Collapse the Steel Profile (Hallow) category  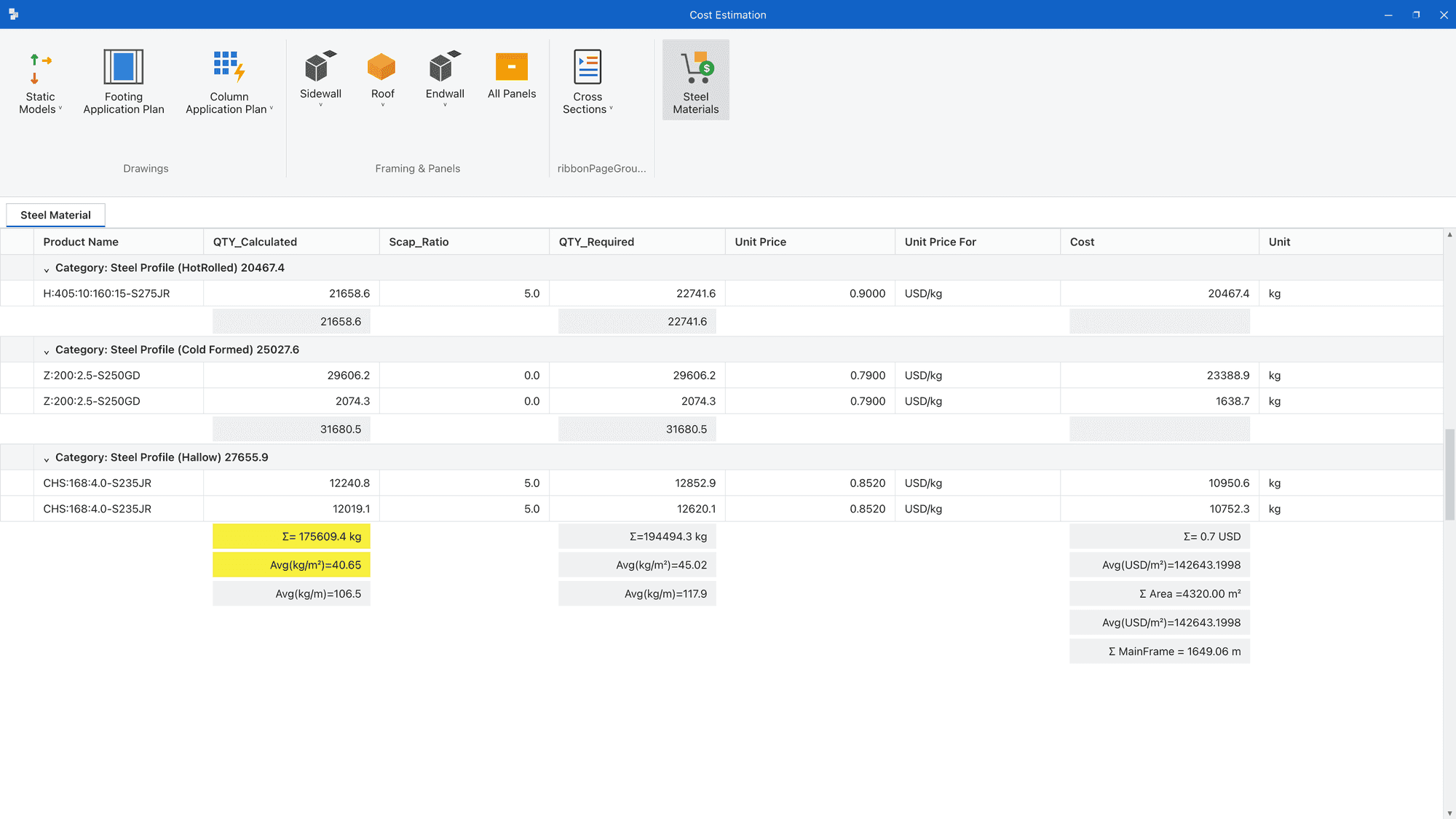pyautogui.click(x=47, y=459)
